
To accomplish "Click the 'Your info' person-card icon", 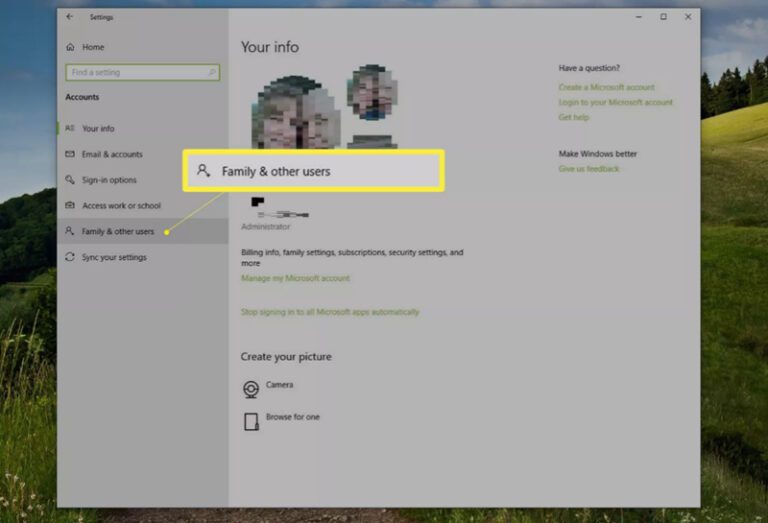I will [70, 128].
